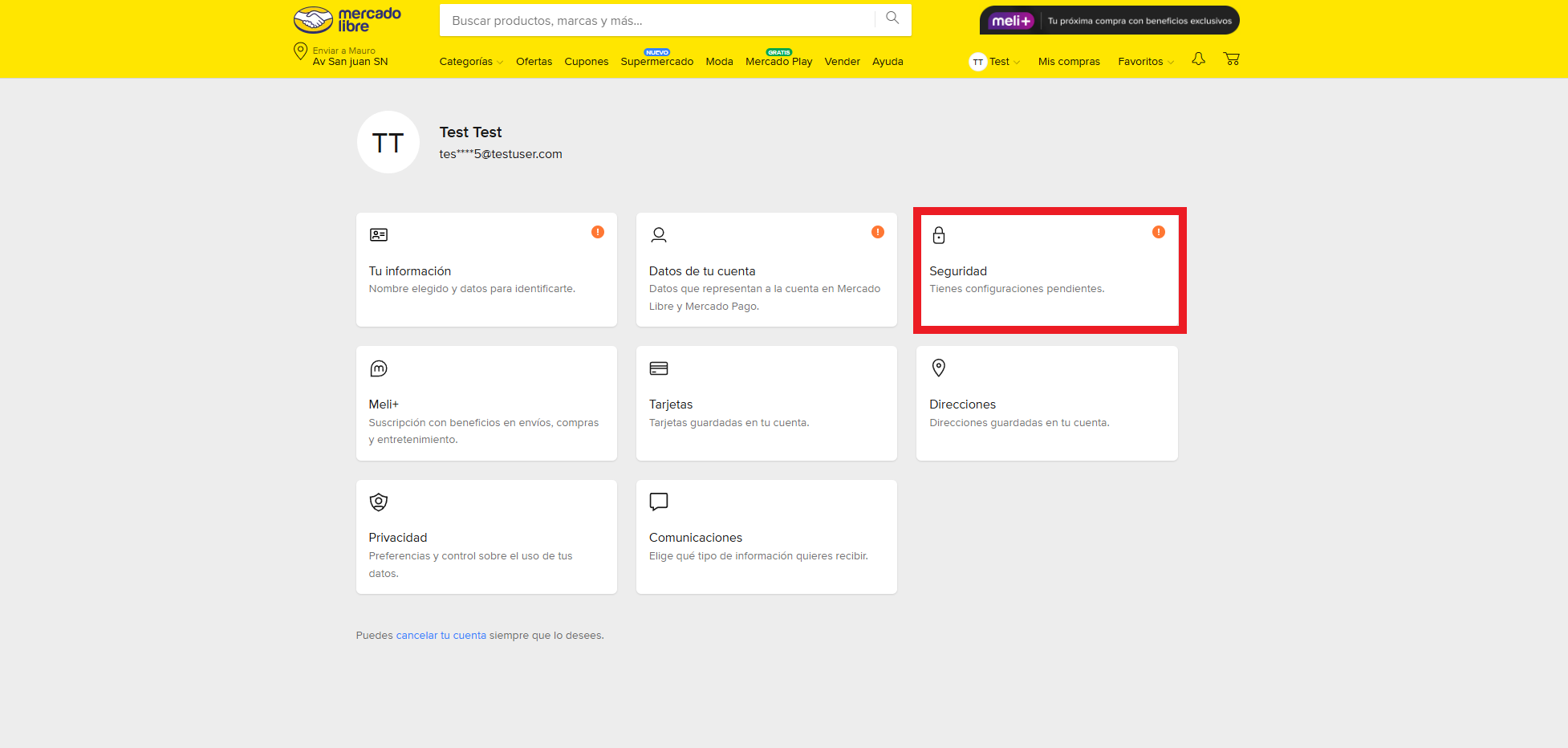
Task: Expand the Categorías dropdown
Action: click(x=471, y=62)
